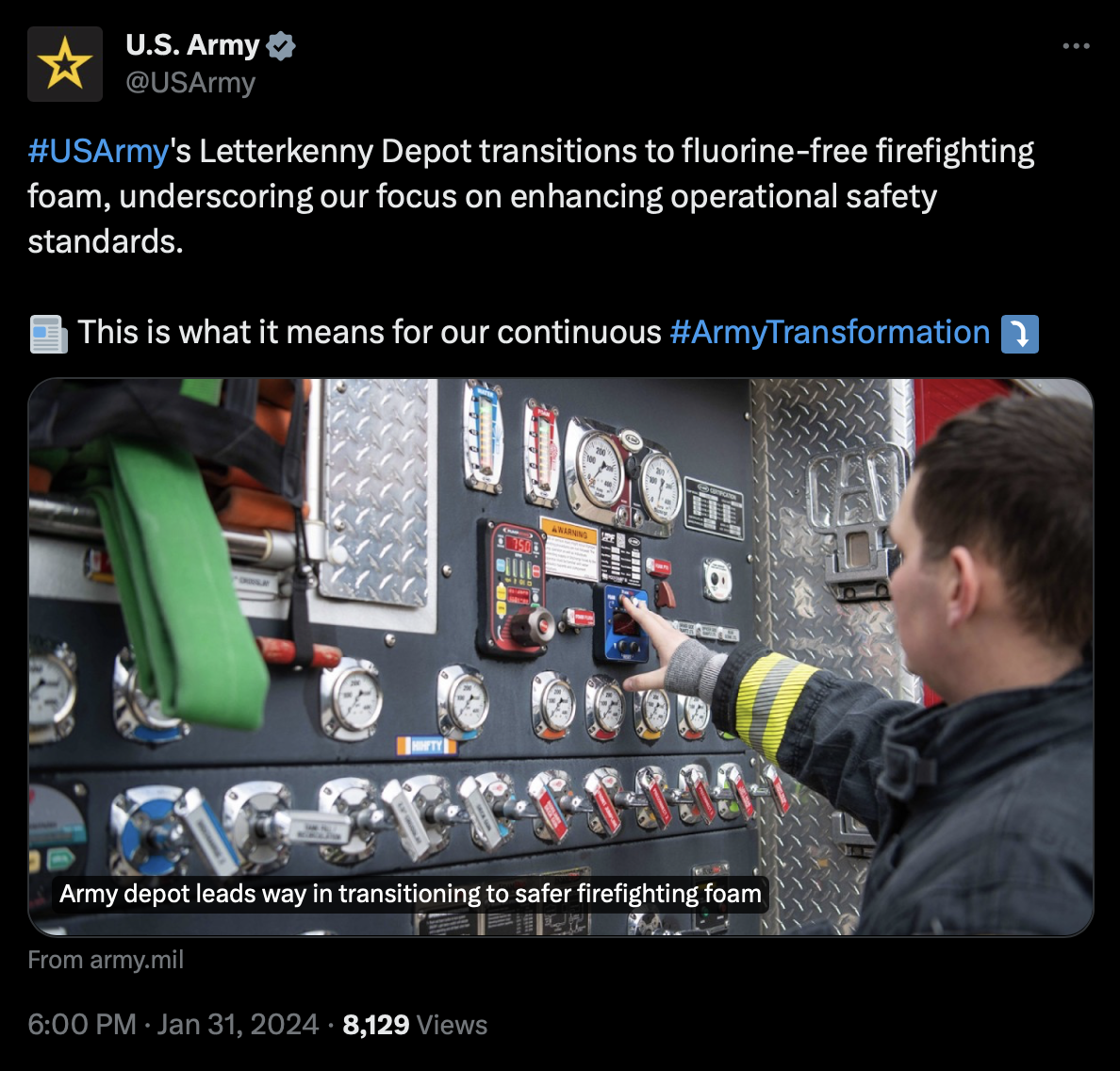Open the three-dot more options menu

1076,46
